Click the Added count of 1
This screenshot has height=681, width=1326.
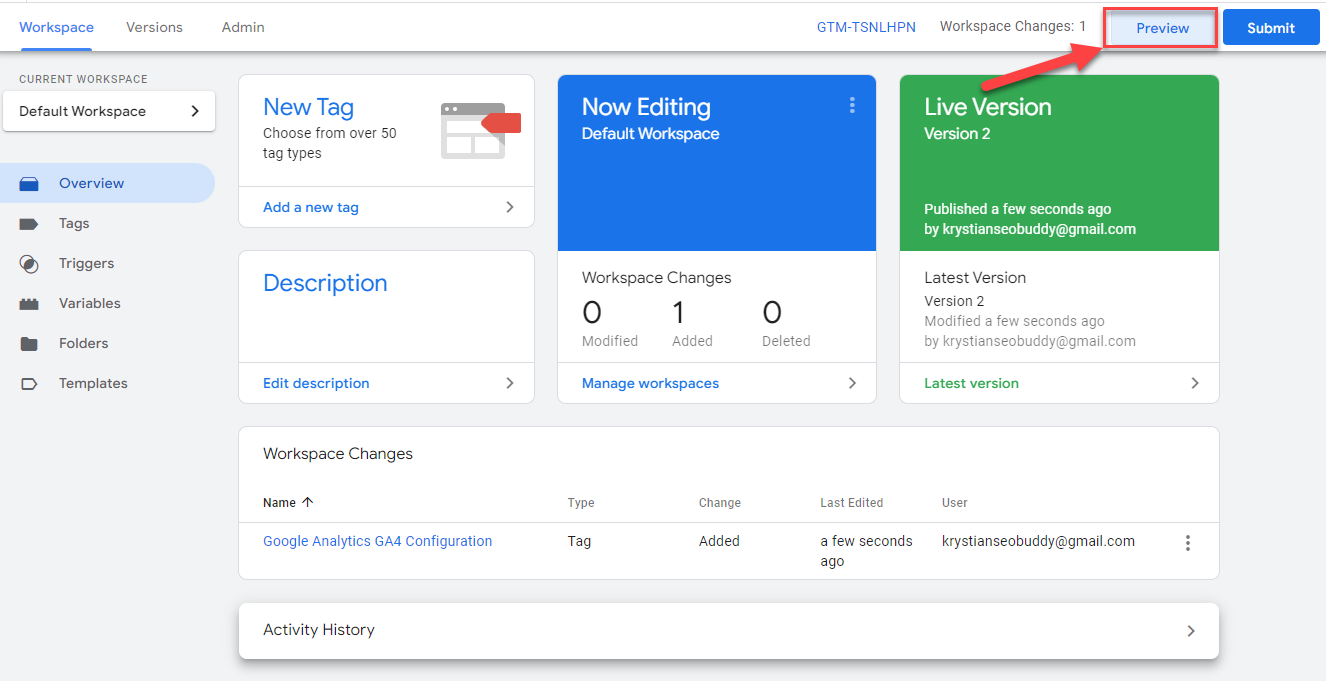[678, 314]
